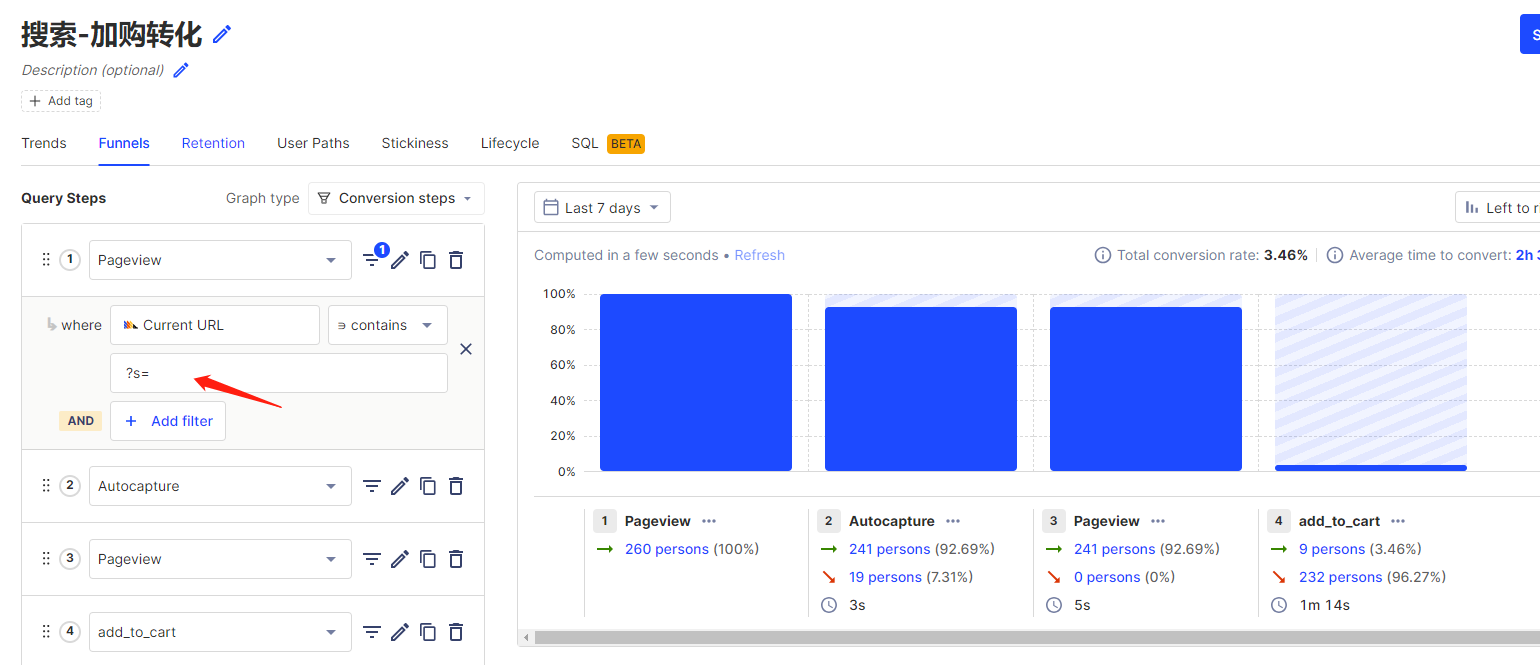The height and width of the screenshot is (665, 1540).
Task: Change the contains operator dropdown
Action: [x=388, y=325]
